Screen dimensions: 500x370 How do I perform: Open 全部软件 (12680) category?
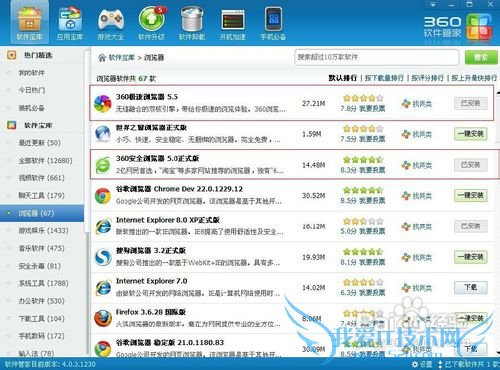point(45,160)
